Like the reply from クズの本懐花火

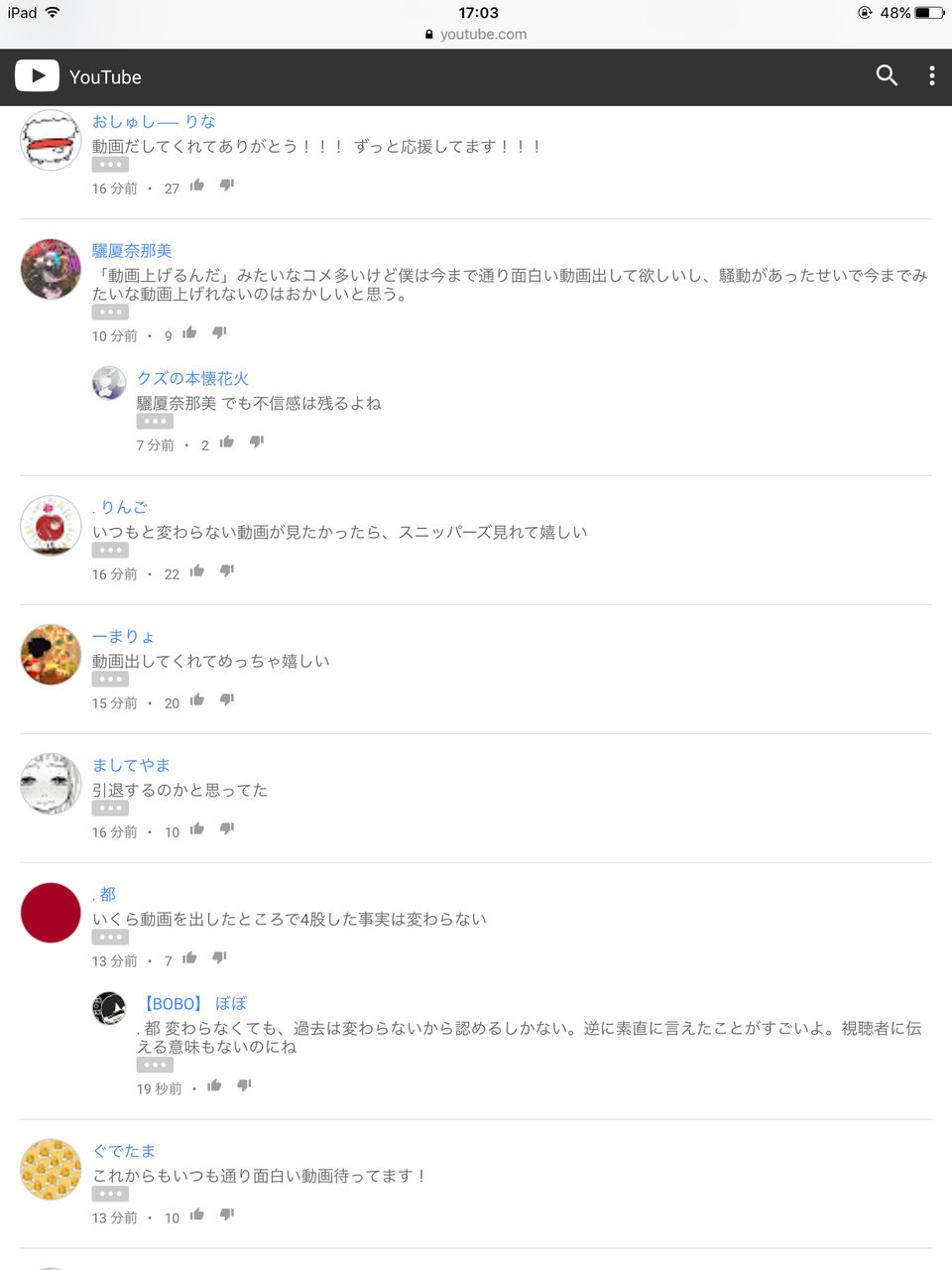tap(227, 443)
